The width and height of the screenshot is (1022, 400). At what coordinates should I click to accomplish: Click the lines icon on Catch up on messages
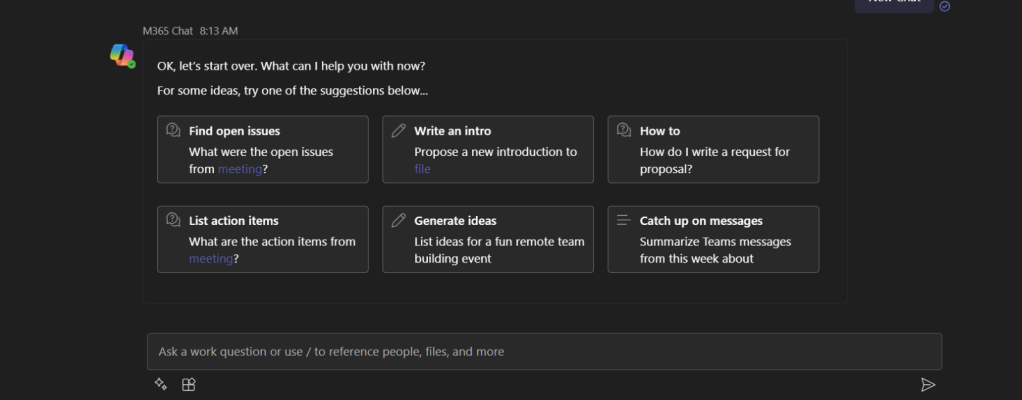pos(624,221)
